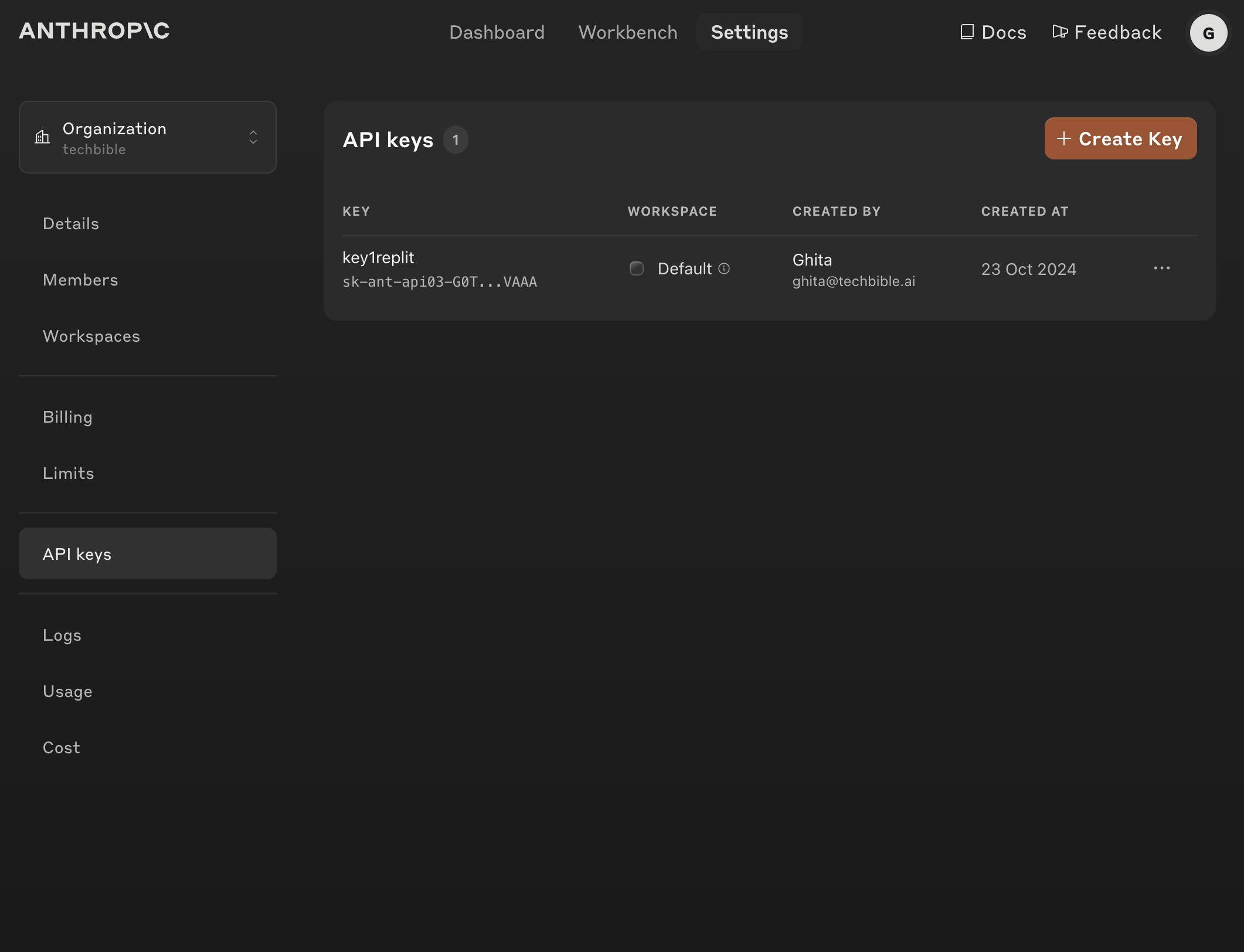Click the CREATED BY column header
Viewport: 1244px width, 952px height.
(837, 211)
